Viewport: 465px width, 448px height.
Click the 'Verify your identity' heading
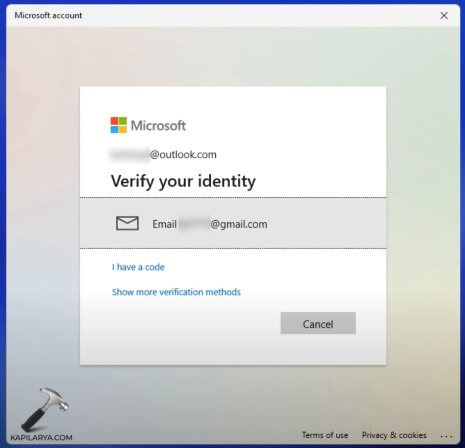pos(183,181)
